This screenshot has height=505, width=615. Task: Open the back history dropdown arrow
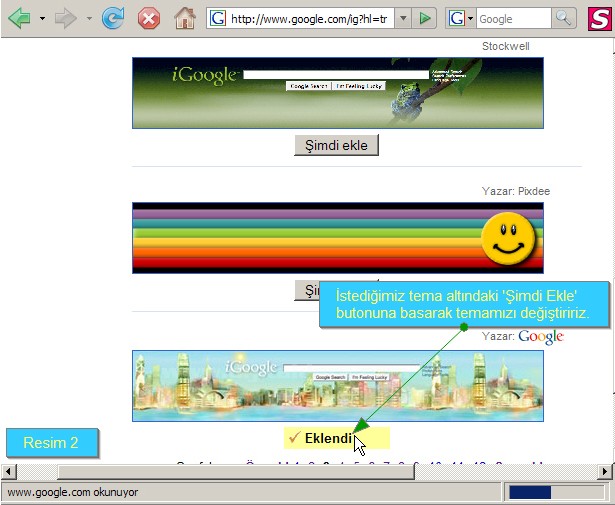point(42,18)
